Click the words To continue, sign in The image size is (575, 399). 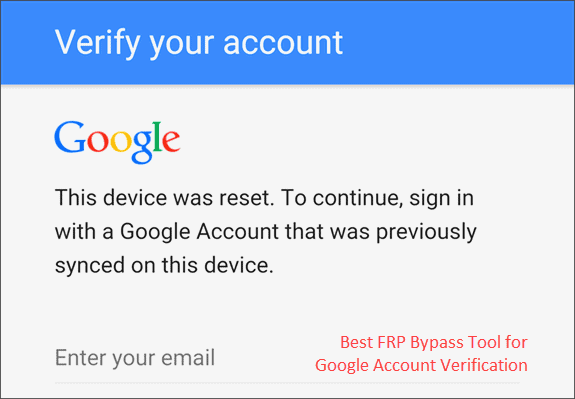(376, 199)
